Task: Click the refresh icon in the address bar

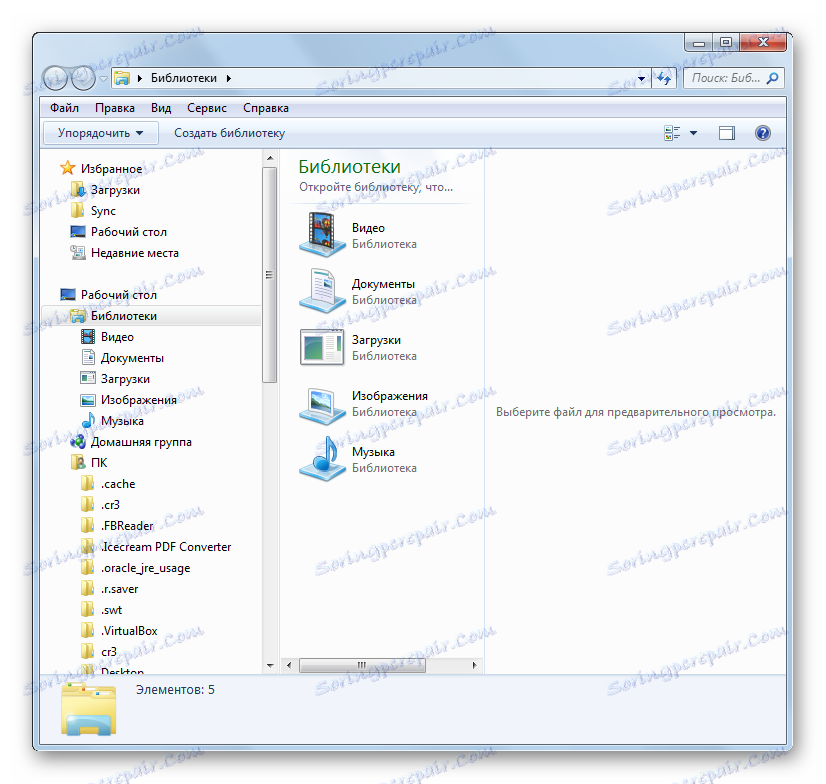Action: tap(664, 77)
